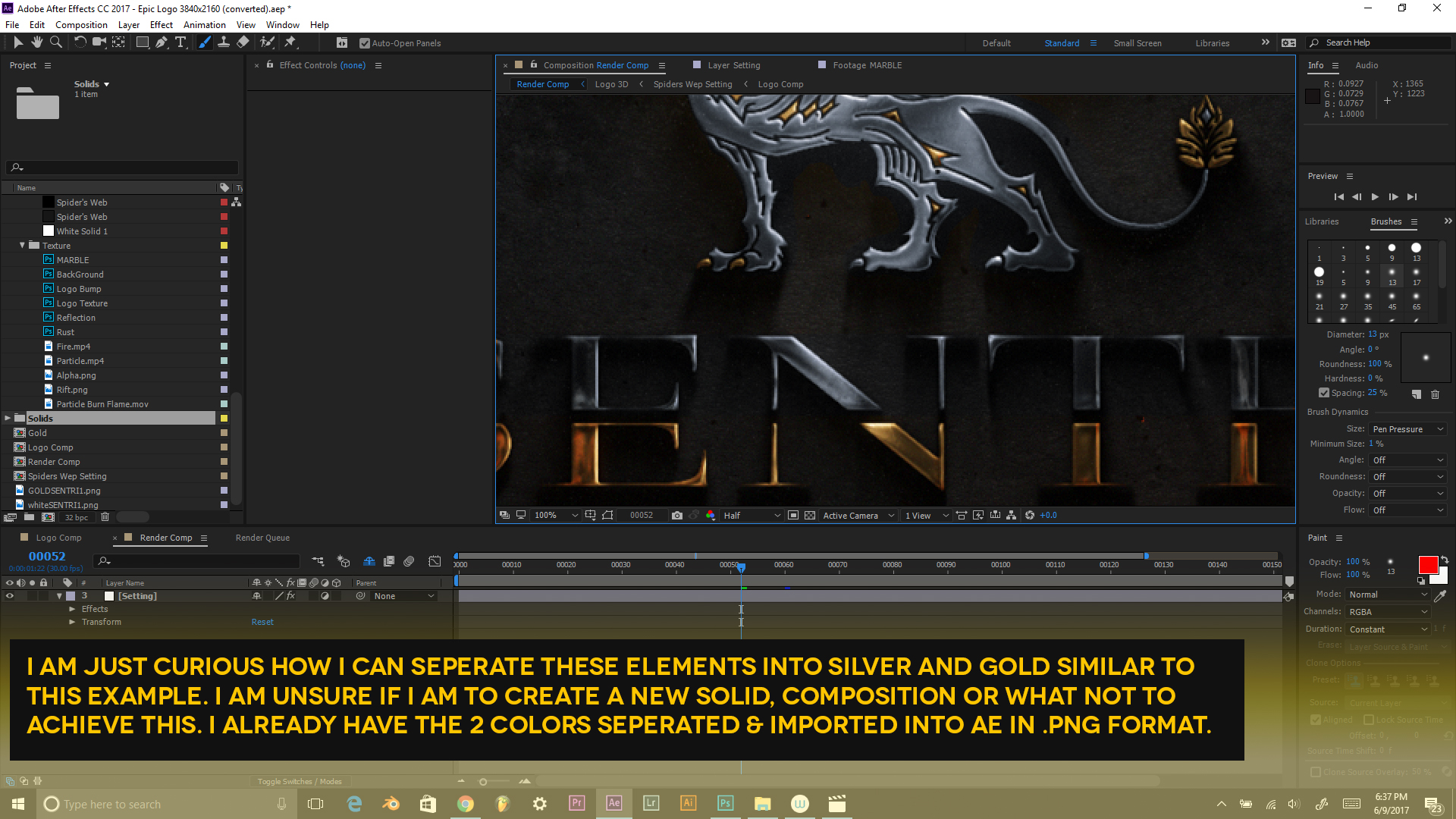
Task: Open resolution Half dropdown
Action: 751,515
